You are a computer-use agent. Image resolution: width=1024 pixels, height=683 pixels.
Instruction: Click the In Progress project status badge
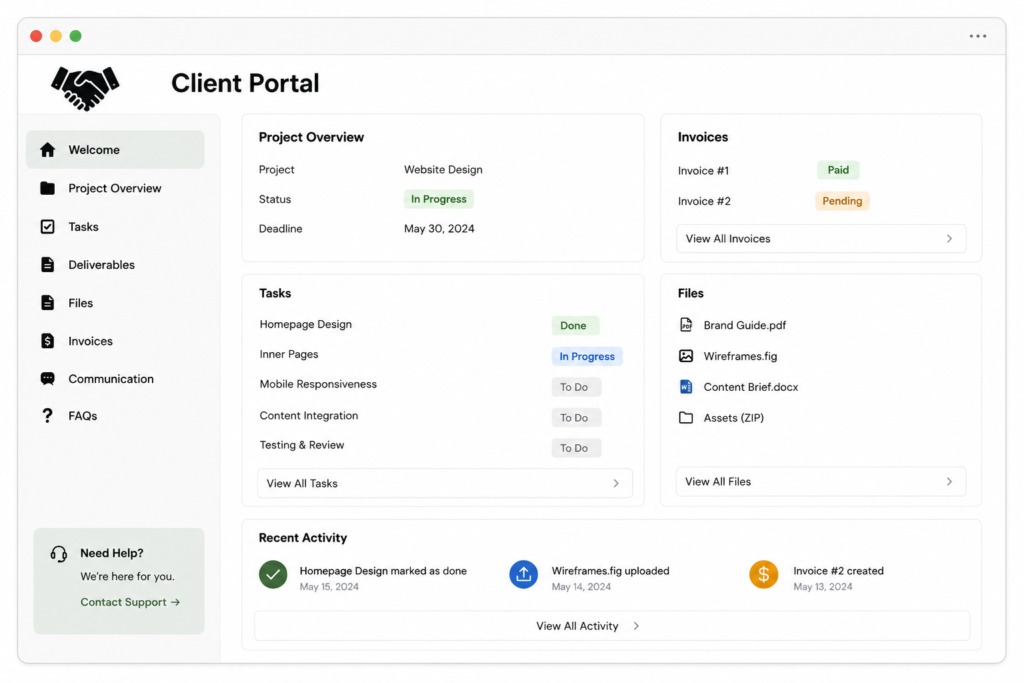point(438,199)
